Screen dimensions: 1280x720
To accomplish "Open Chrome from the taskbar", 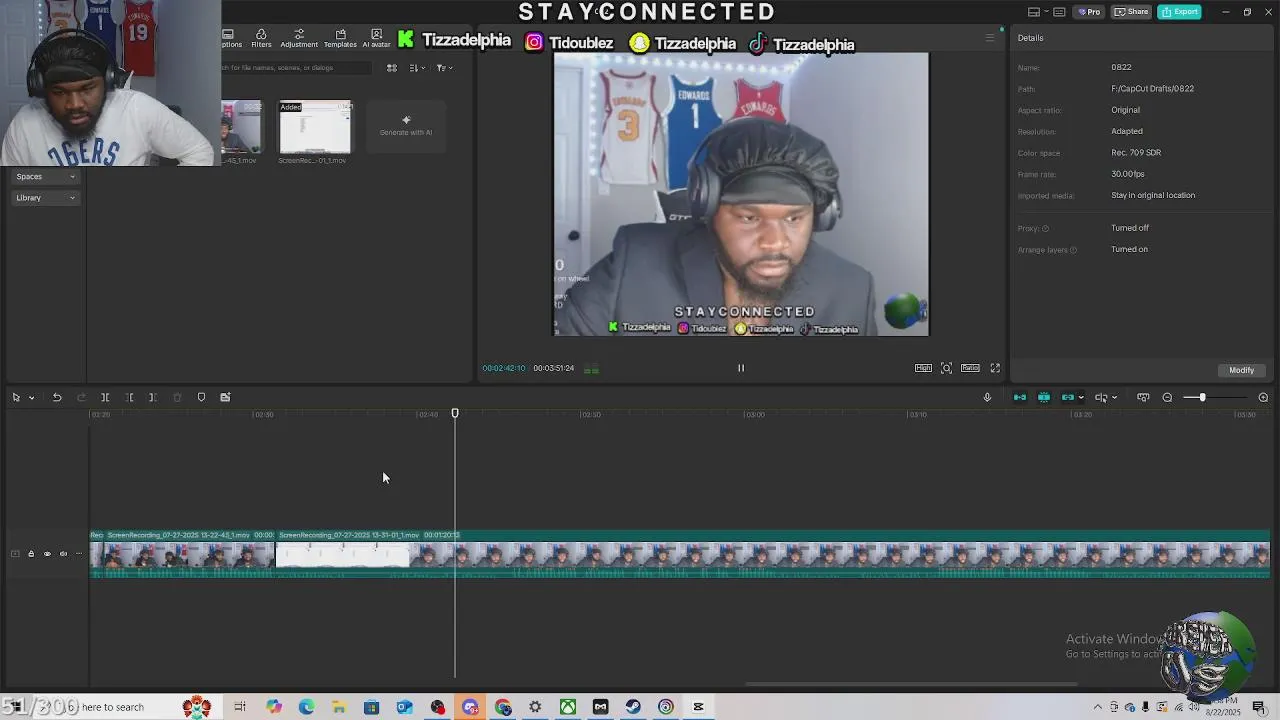I will [503, 707].
